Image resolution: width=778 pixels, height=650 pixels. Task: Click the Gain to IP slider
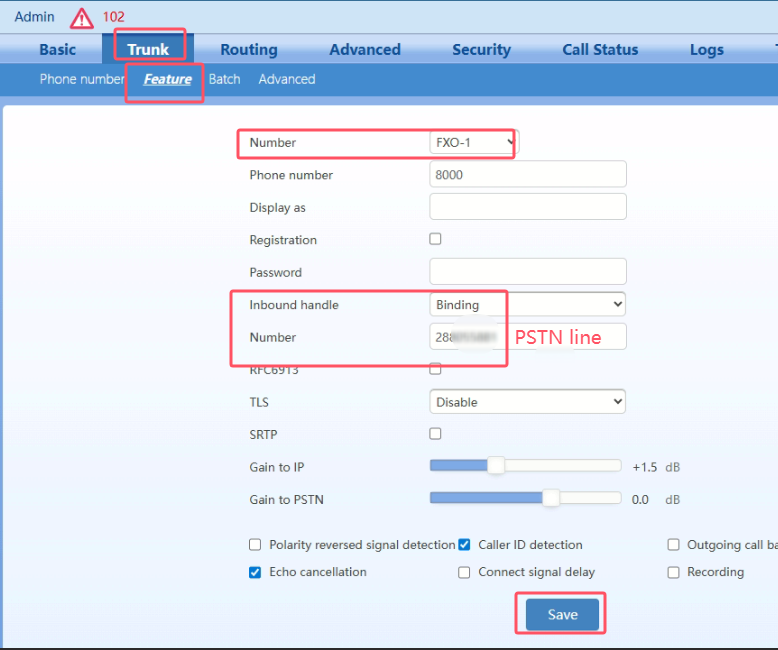tap(495, 466)
